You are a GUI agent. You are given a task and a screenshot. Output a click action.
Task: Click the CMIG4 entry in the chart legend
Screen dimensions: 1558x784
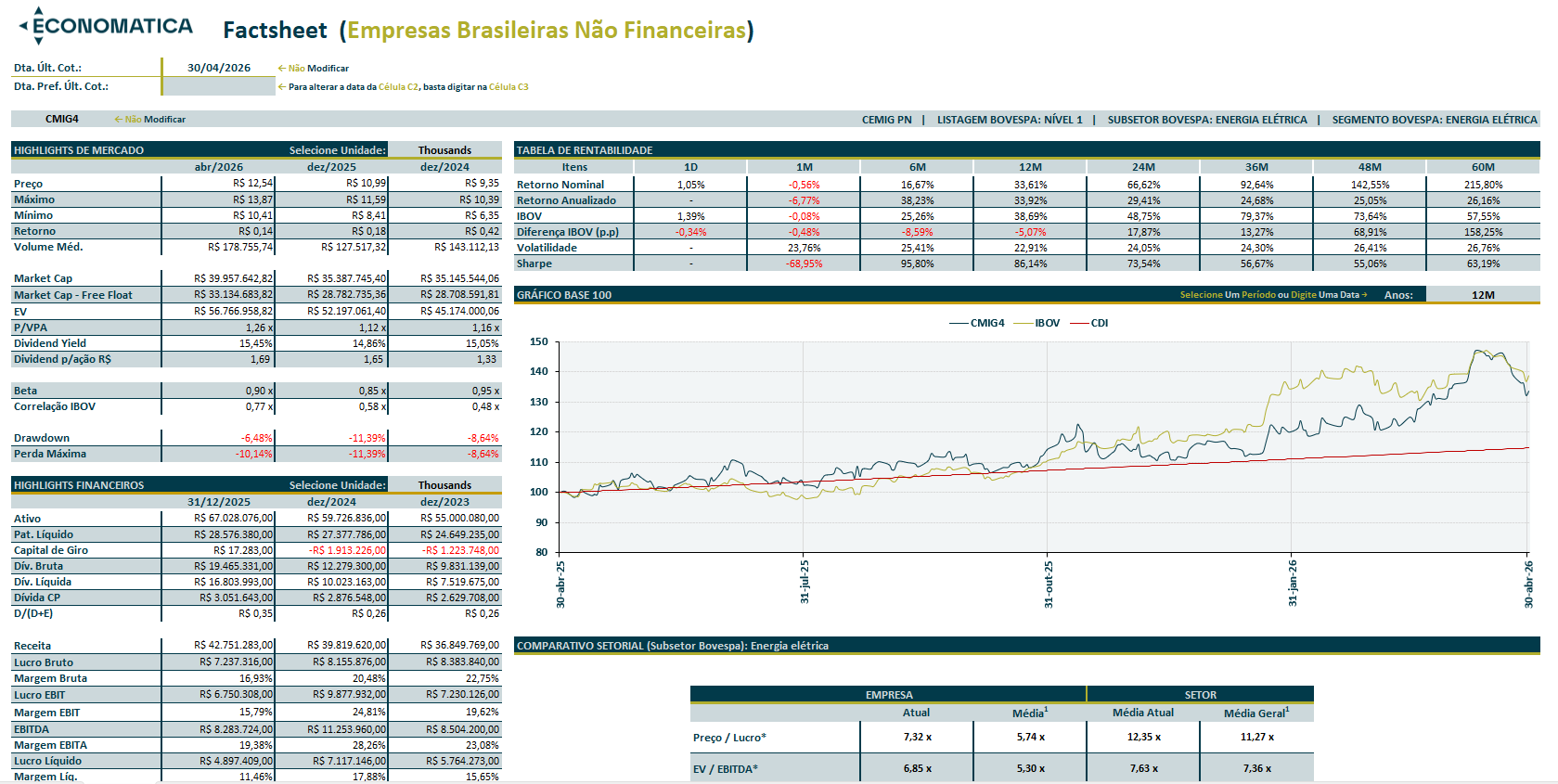coord(977,323)
